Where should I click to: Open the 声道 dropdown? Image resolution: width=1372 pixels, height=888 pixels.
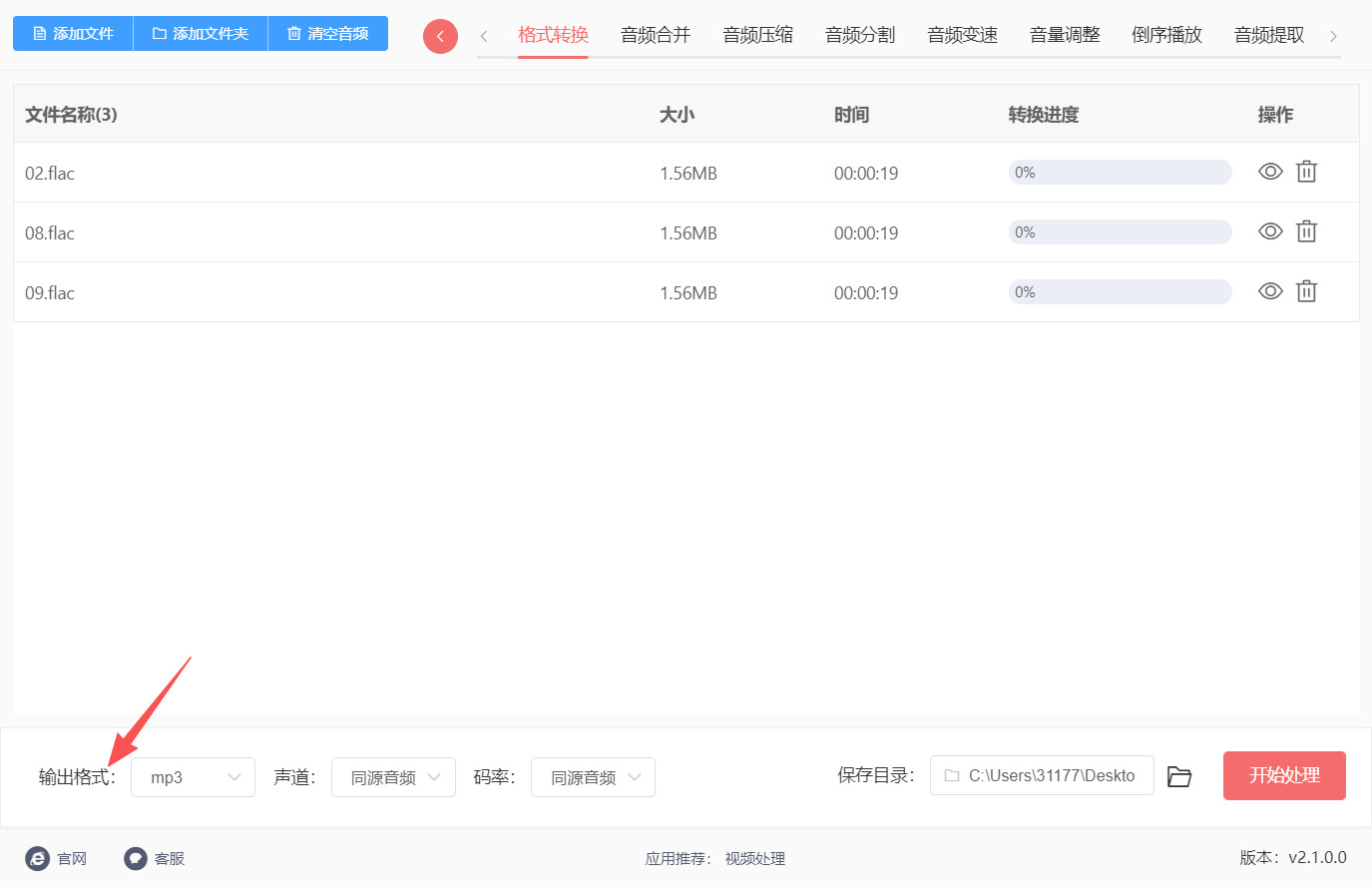click(x=393, y=777)
